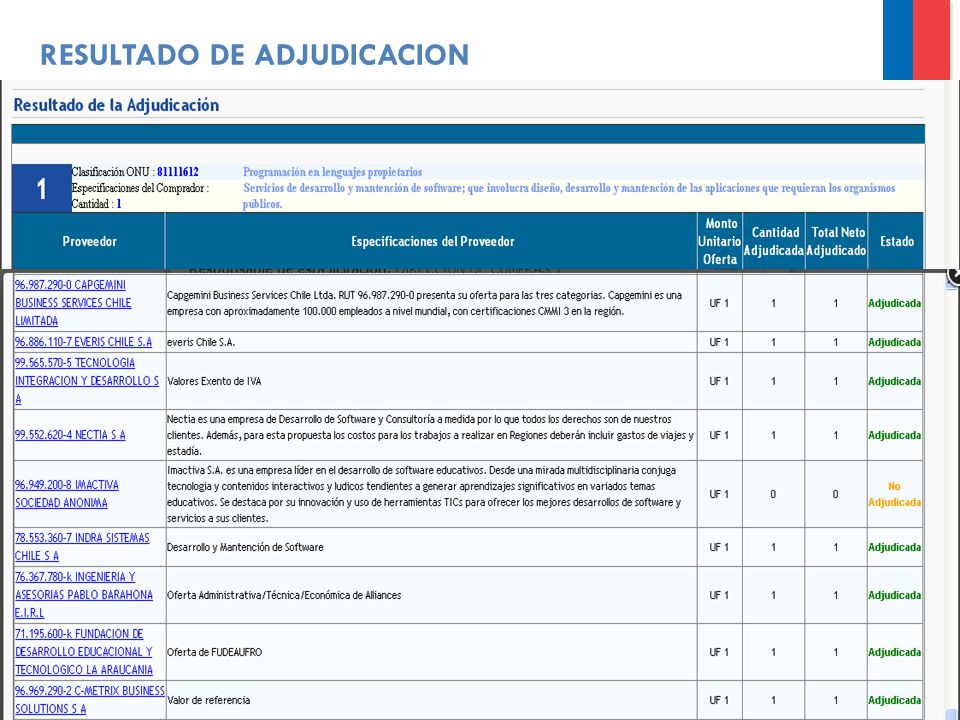
Task: Click the Proveedor column header
Action: click(89, 241)
